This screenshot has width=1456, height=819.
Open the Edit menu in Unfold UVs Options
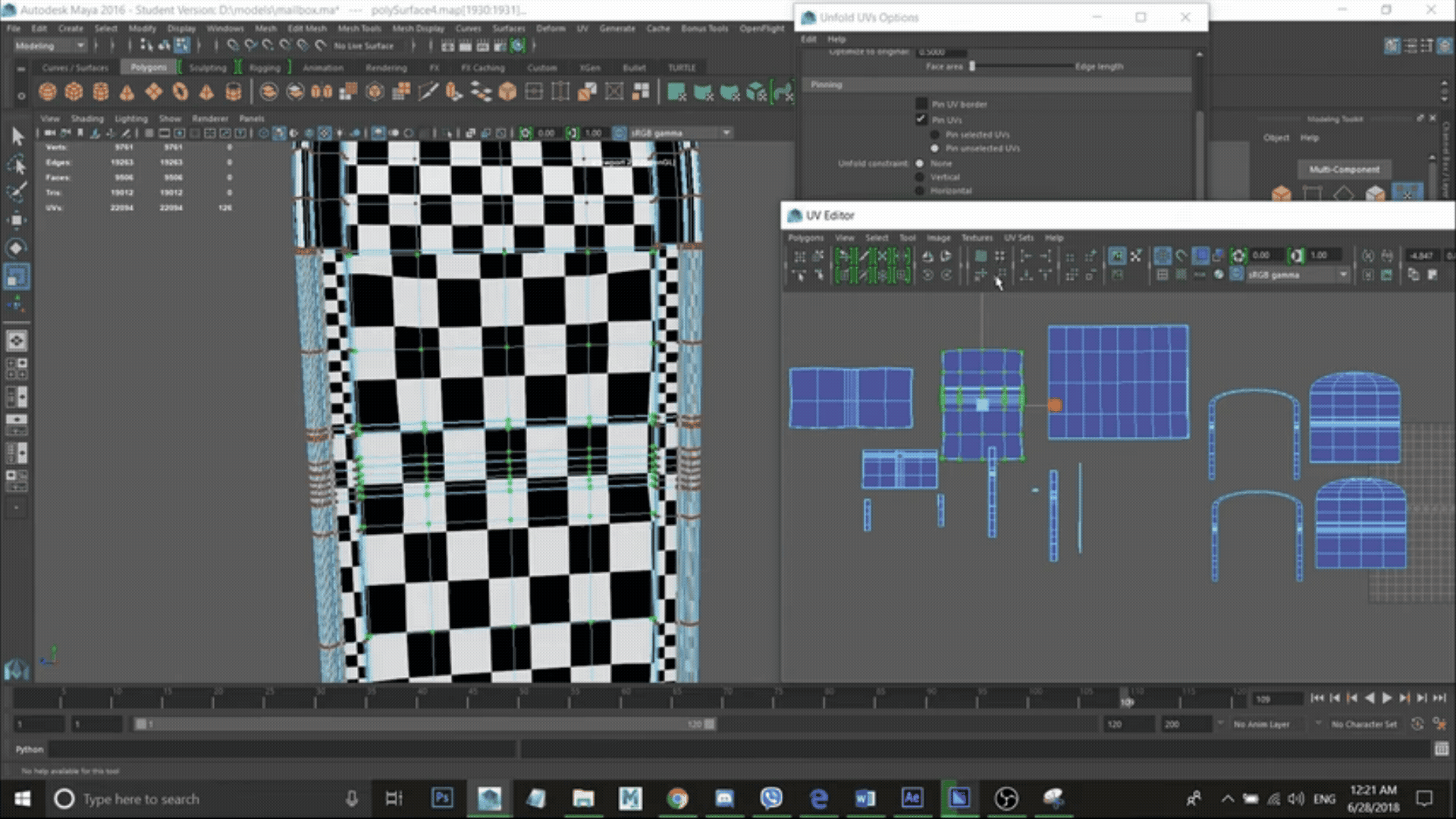click(809, 39)
